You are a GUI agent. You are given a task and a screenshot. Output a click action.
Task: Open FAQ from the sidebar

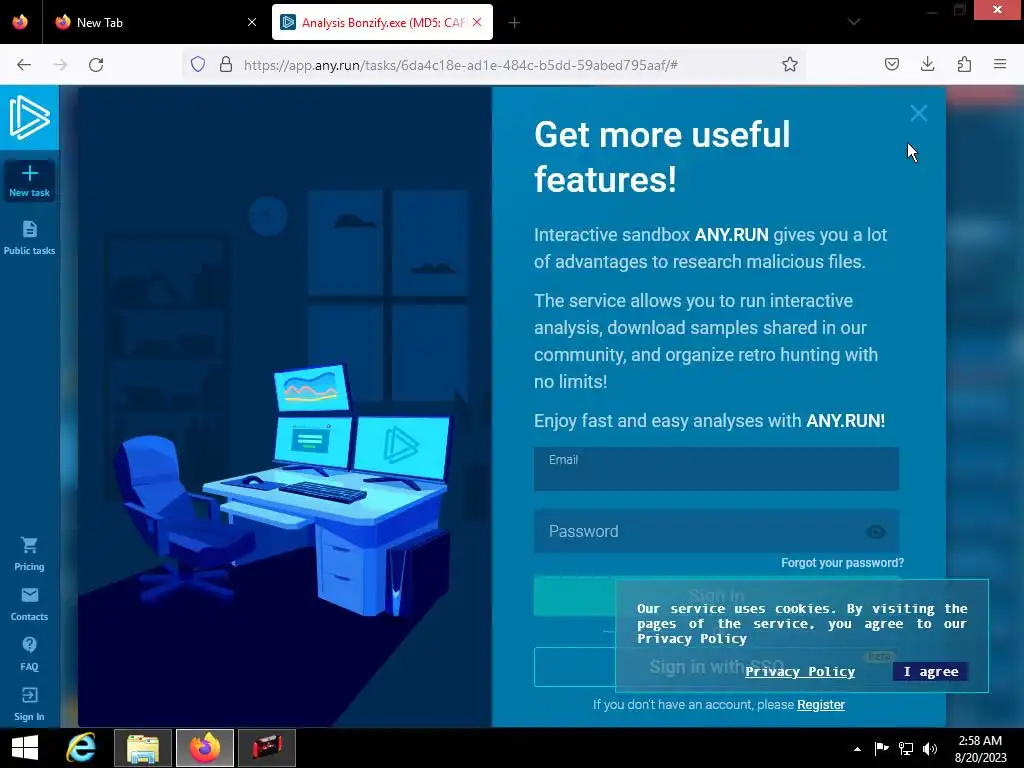click(x=29, y=654)
